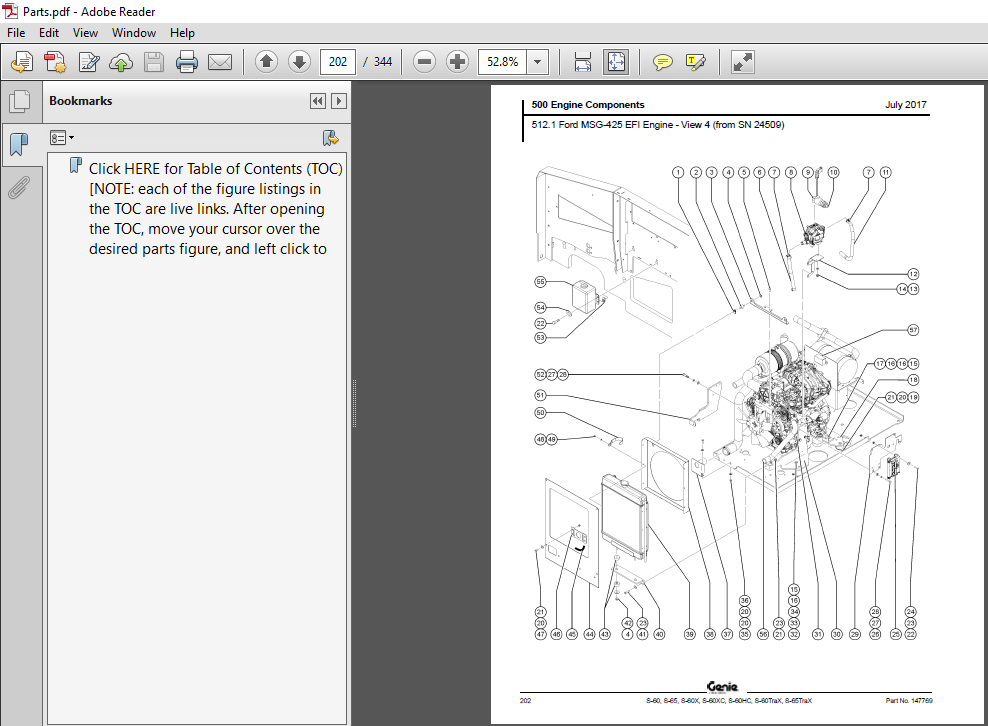Go to previous page with up arrow
The height and width of the screenshot is (726, 988).
(267, 62)
